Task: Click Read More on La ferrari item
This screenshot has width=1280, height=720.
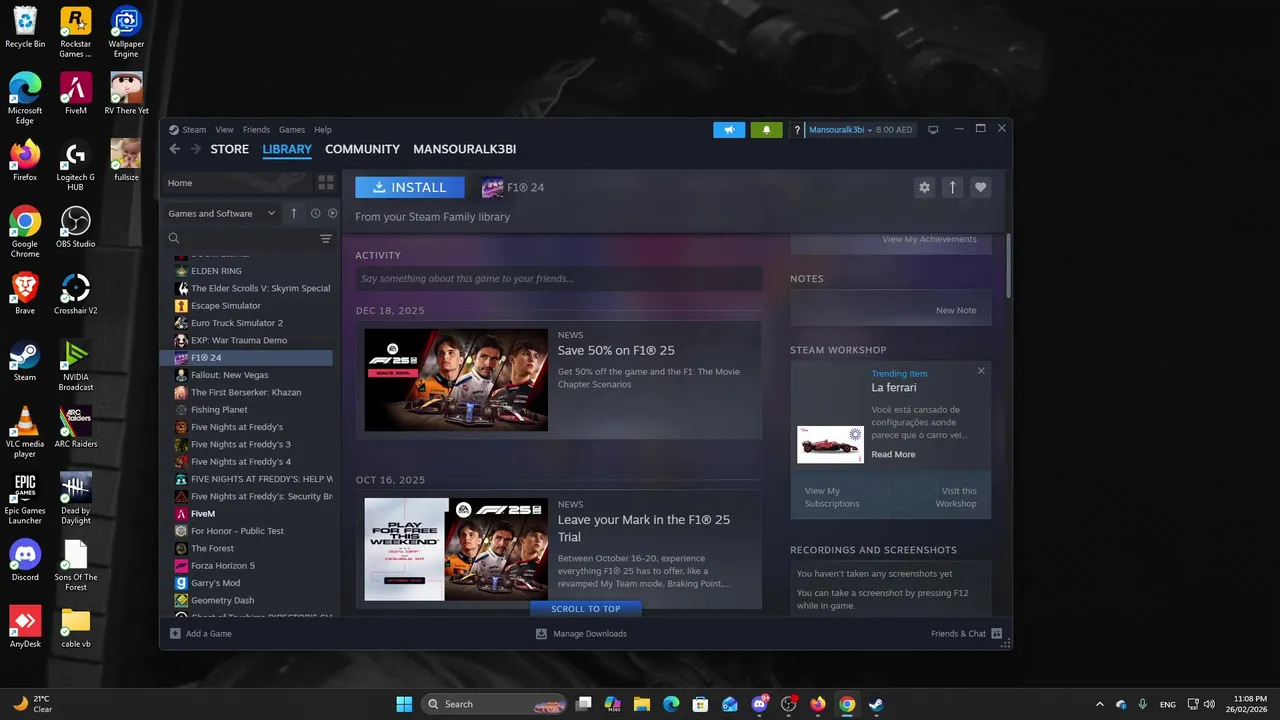Action: point(893,454)
